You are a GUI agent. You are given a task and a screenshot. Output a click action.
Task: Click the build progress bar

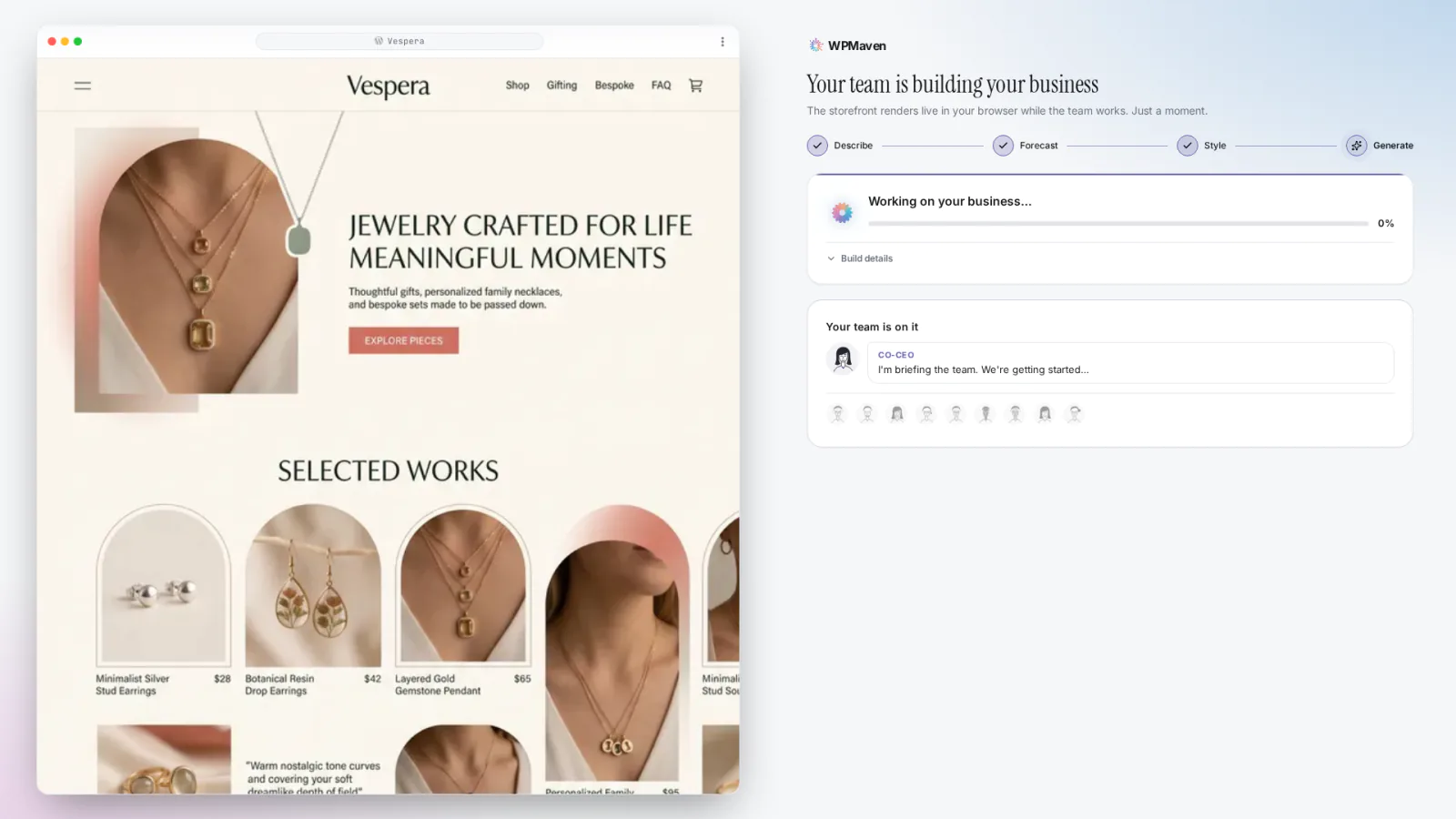1118,224
